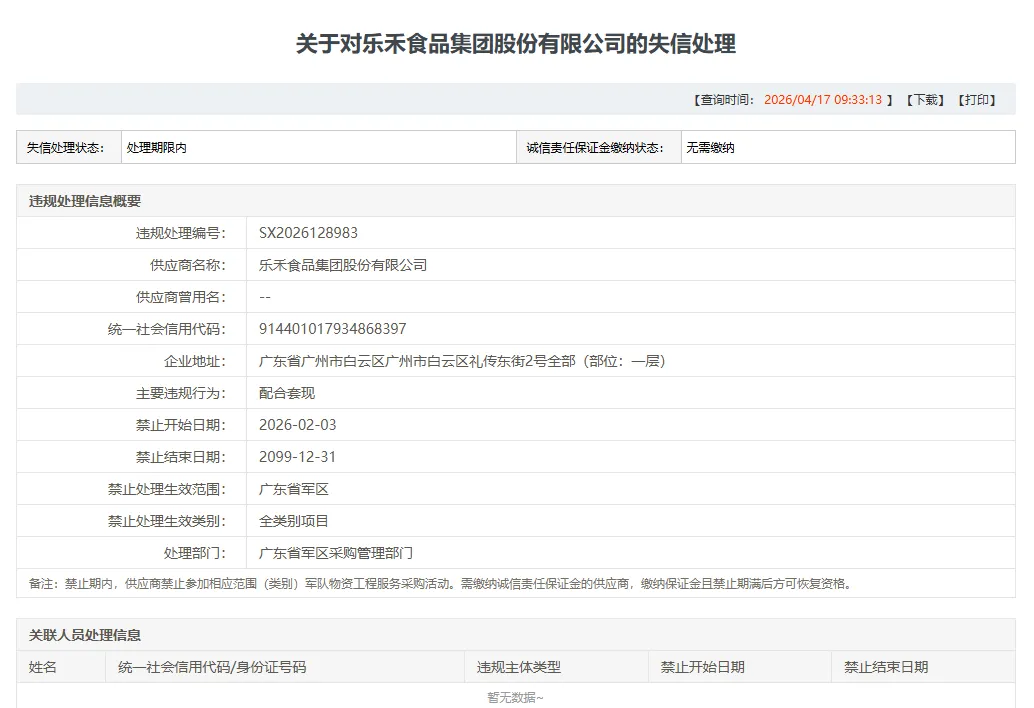
Task: Select the violation number SX2026128983
Action: tap(308, 233)
